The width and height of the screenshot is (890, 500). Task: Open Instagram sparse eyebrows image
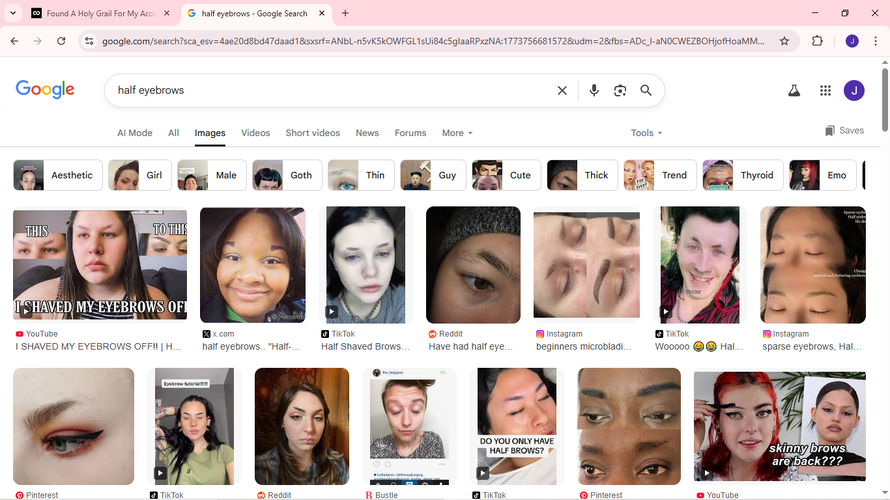point(813,264)
